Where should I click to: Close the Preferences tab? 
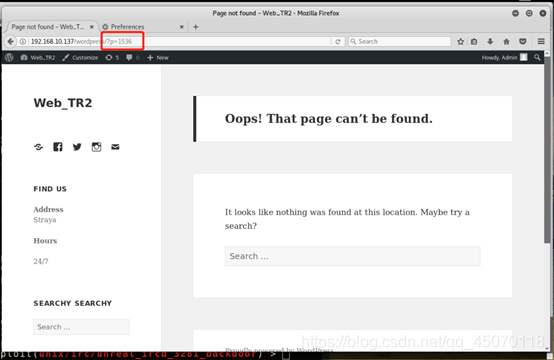point(182,27)
